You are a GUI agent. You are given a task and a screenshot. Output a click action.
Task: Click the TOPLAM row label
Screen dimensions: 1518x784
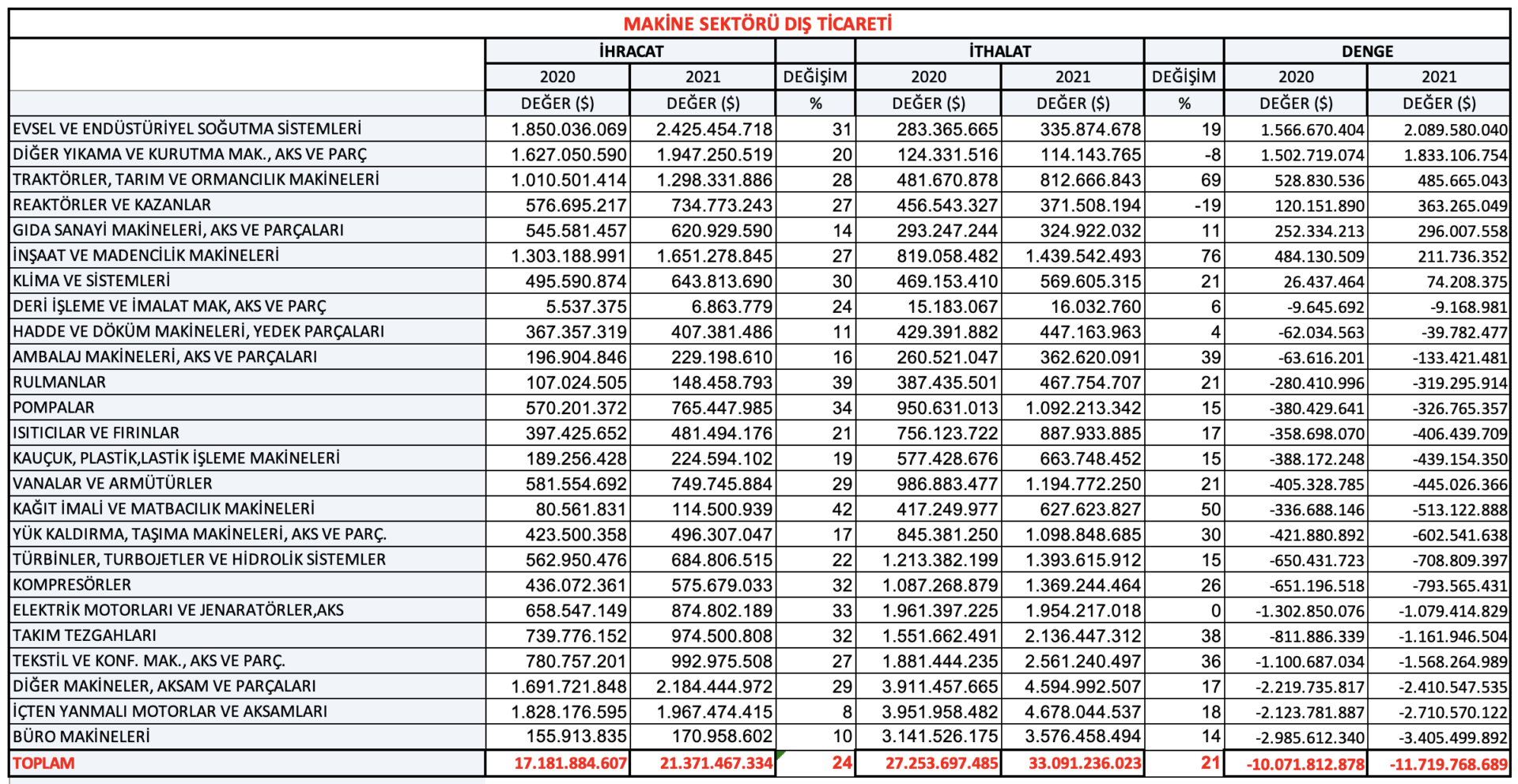tap(43, 763)
